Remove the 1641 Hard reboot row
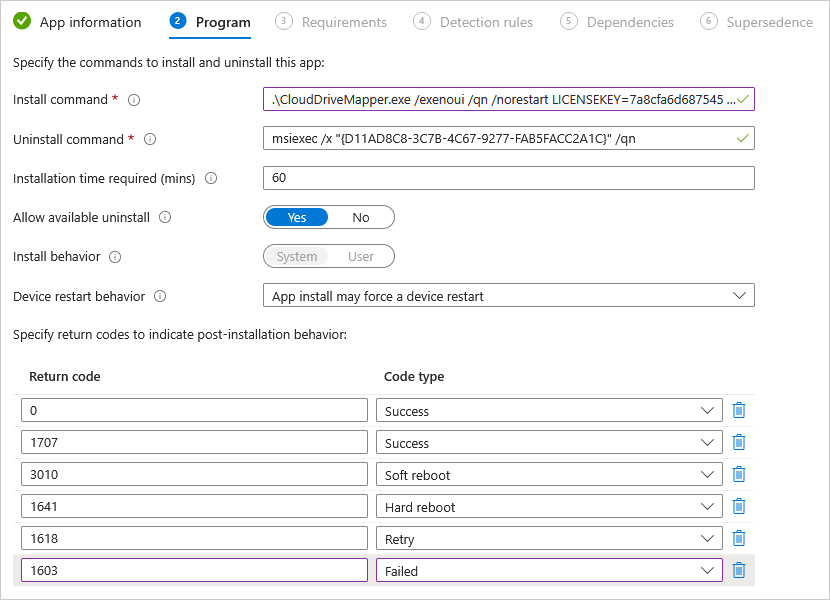The image size is (830, 600). coord(739,506)
